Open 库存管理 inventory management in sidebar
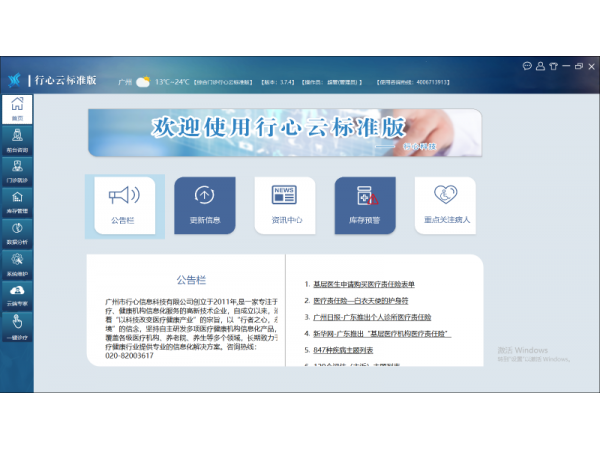600x450 pixels. (x=16, y=202)
